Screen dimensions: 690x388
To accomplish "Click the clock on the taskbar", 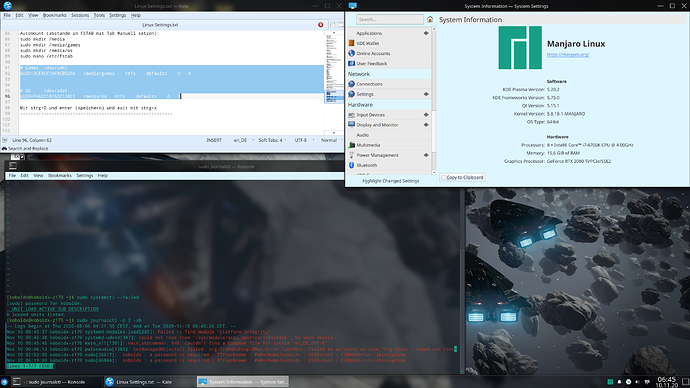I will coord(666,382).
